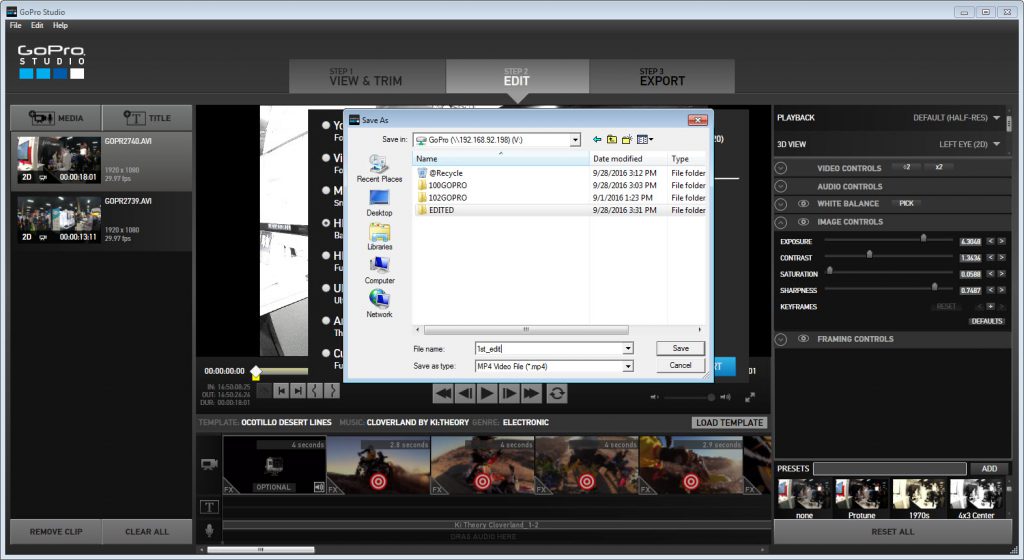Click the rewind button
Screen dimensions: 1024x560
442,393
